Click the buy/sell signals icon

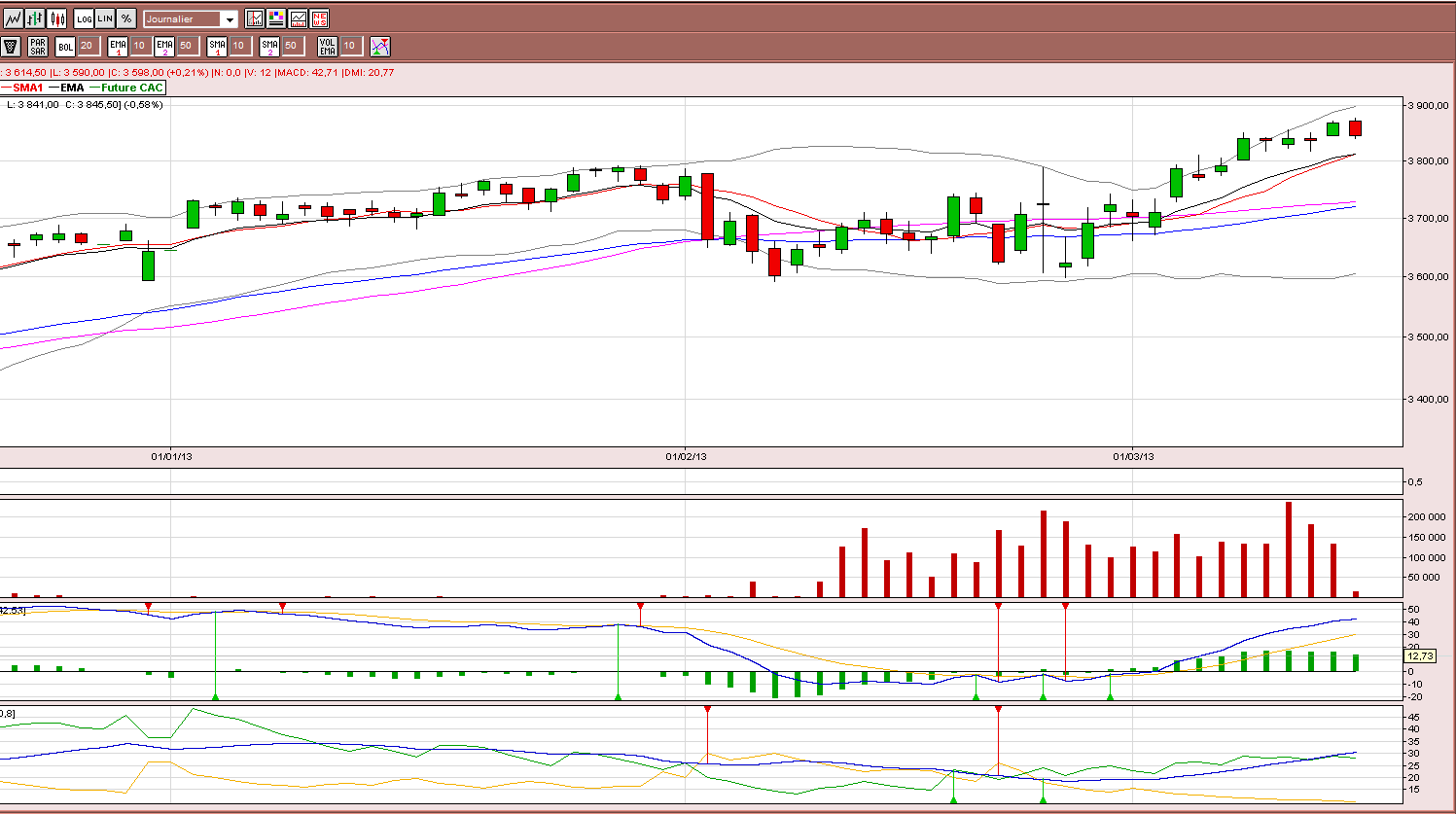pos(380,46)
